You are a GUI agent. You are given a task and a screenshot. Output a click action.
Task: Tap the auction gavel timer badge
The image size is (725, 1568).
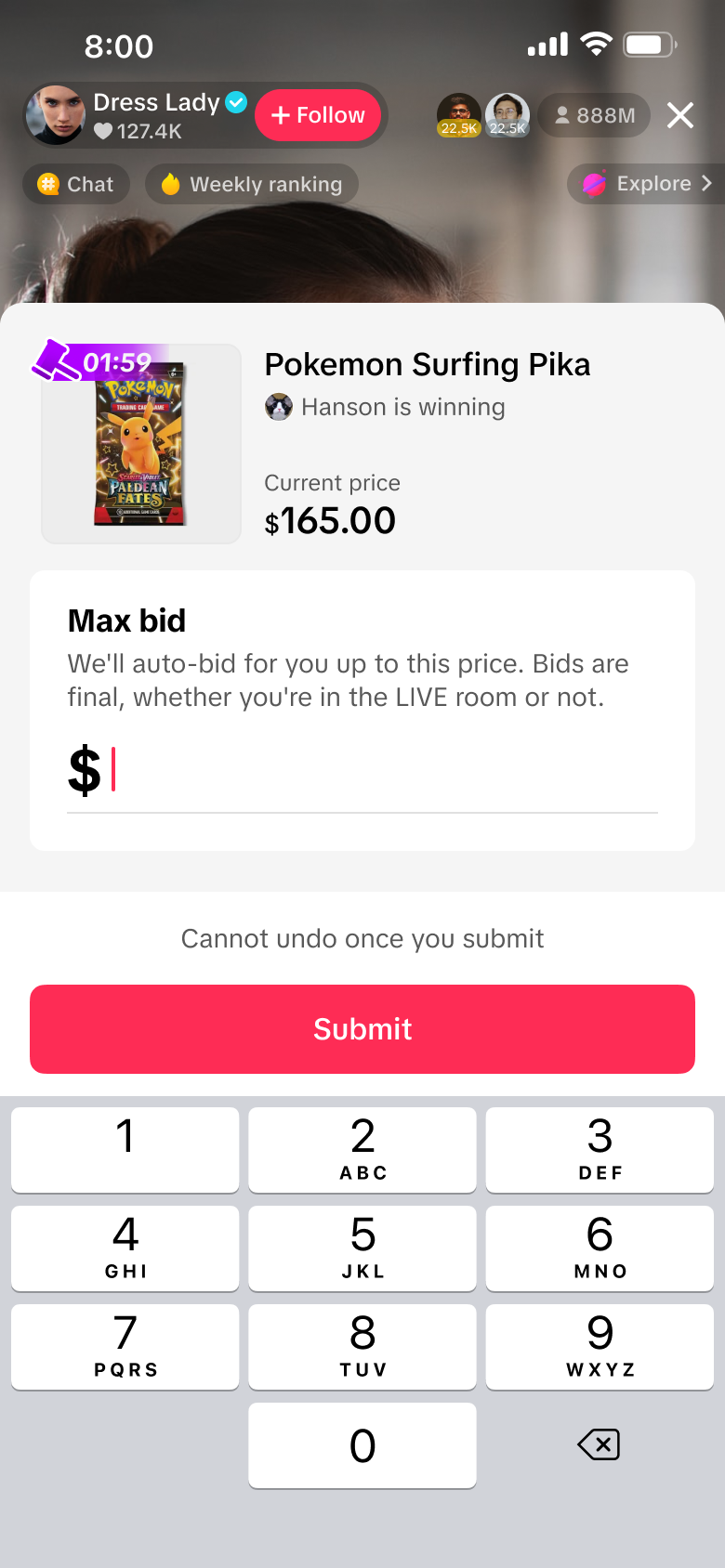click(93, 361)
